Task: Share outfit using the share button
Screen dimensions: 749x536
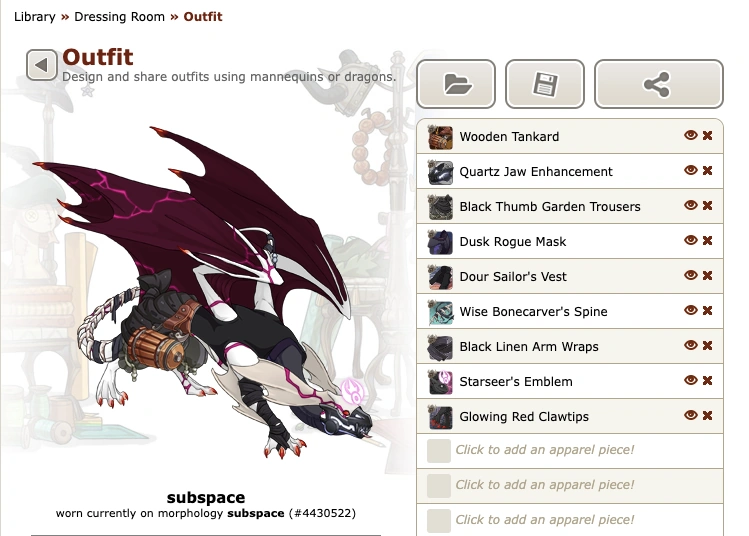Action: [x=659, y=84]
